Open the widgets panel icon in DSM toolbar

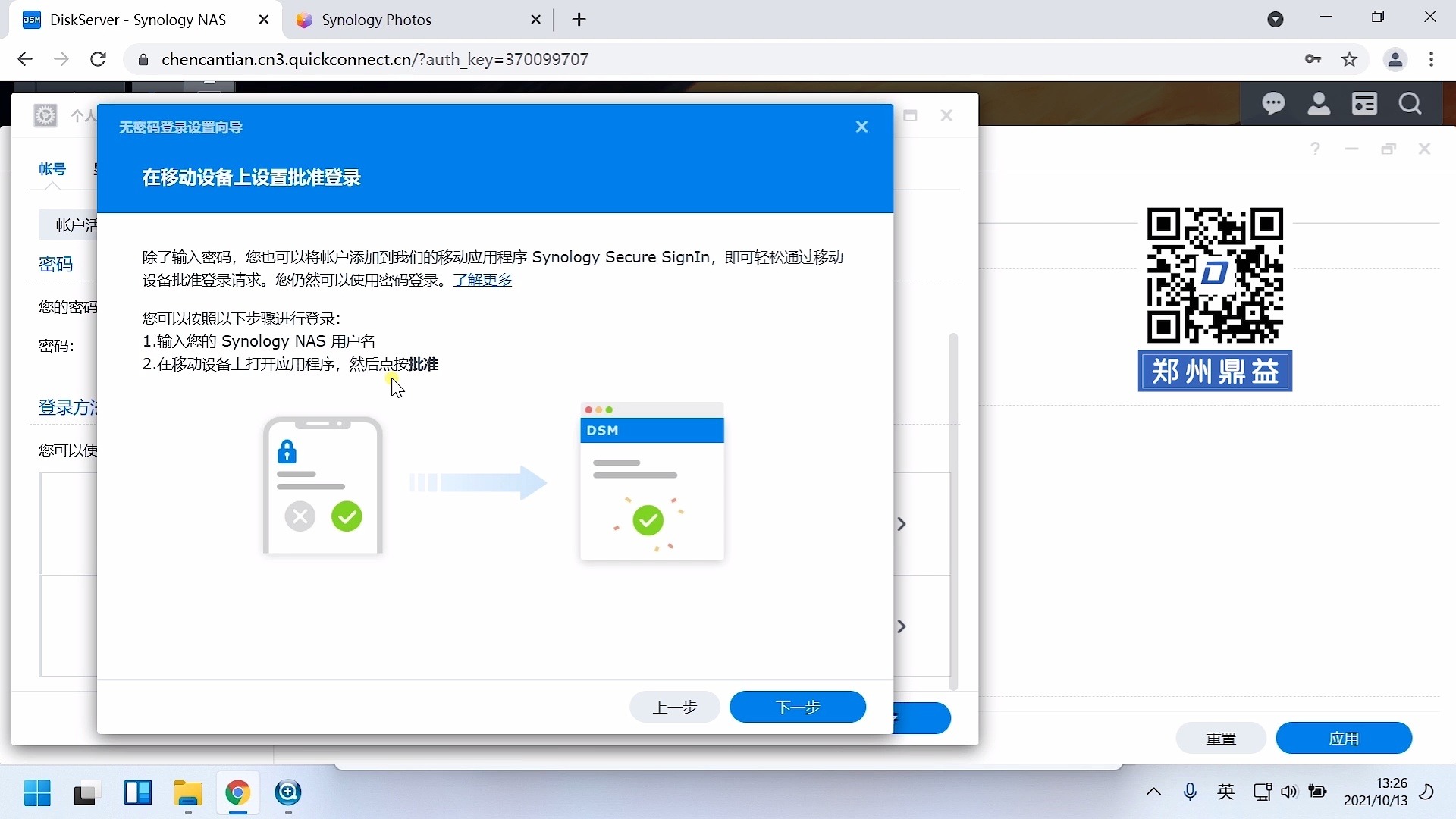pyautogui.click(x=1365, y=103)
